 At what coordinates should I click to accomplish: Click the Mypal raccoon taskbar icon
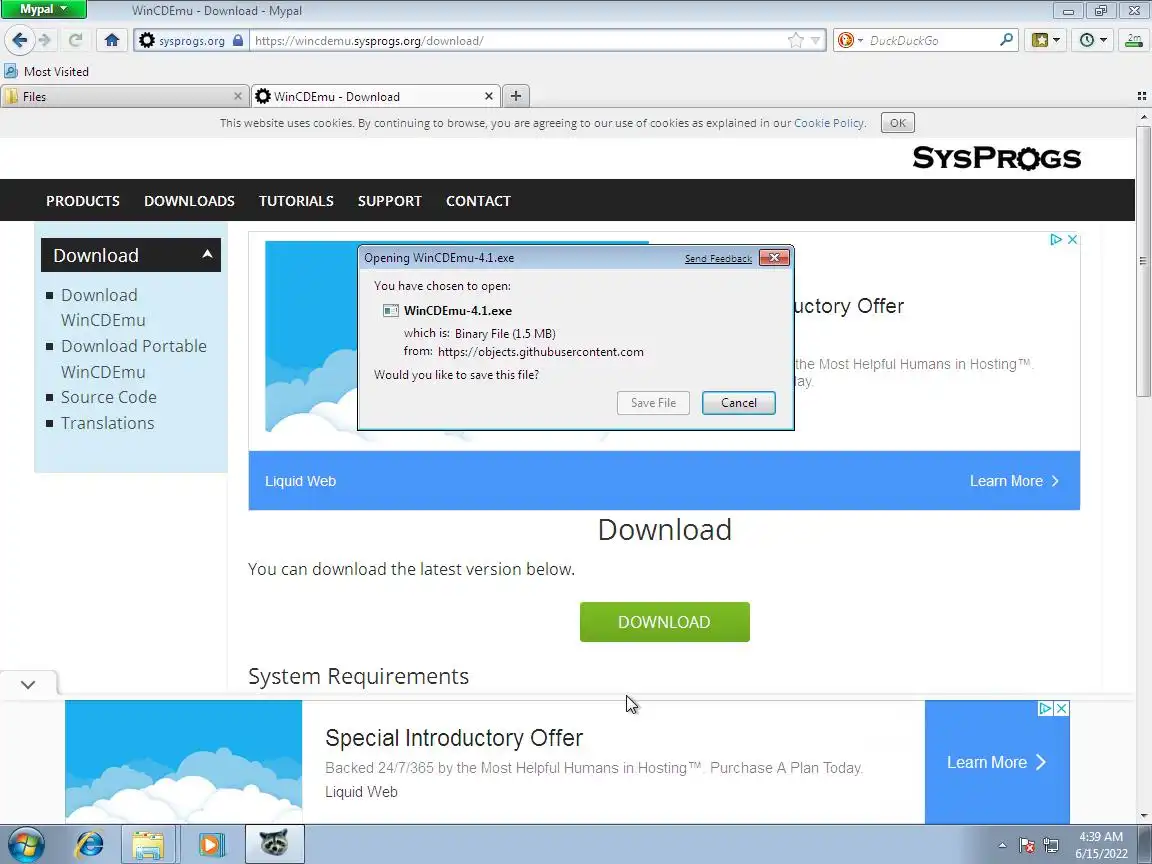[x=274, y=843]
